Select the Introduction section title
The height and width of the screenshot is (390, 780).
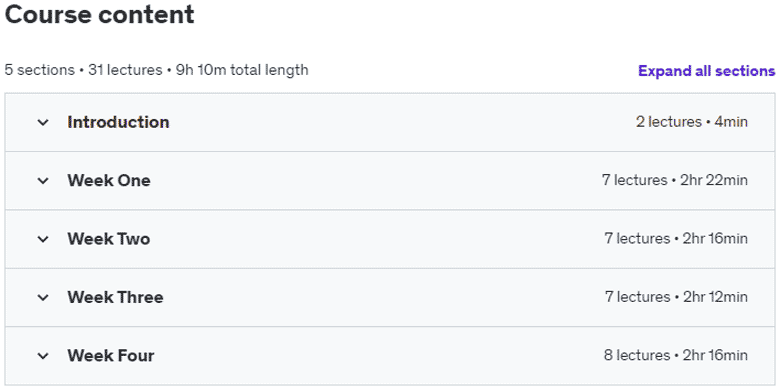(118, 122)
